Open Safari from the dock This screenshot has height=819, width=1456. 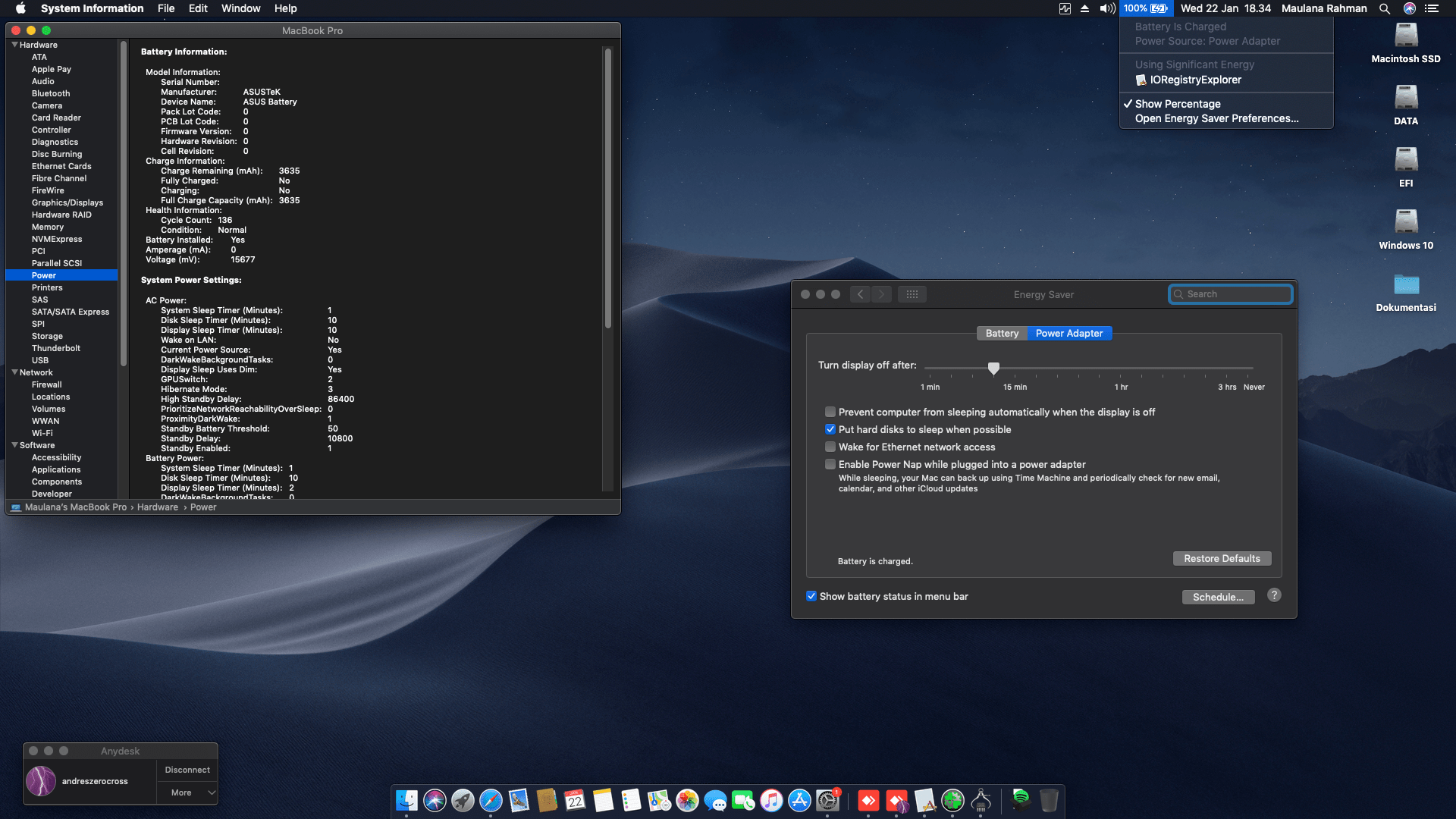point(491,801)
